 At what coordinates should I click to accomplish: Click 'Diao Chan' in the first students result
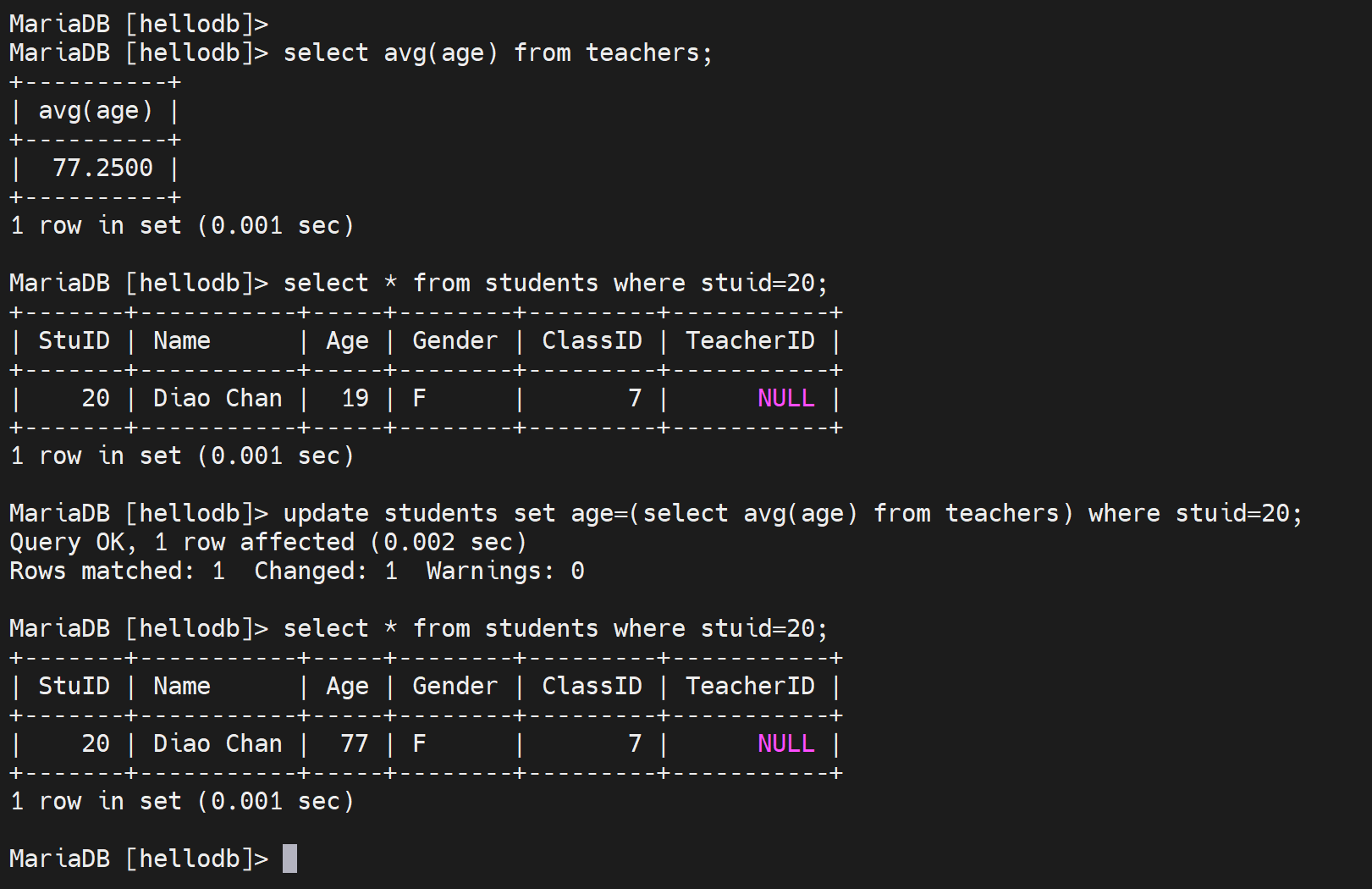(218, 398)
